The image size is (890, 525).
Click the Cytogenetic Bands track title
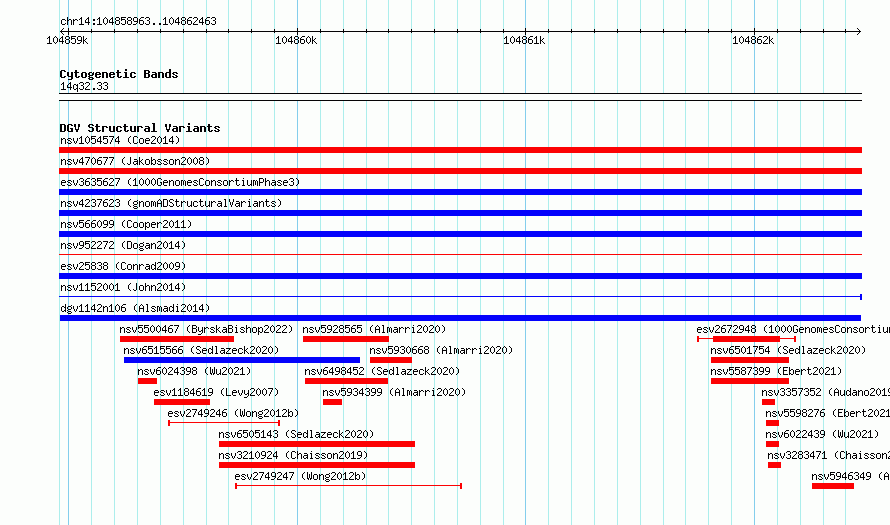[x=119, y=74]
